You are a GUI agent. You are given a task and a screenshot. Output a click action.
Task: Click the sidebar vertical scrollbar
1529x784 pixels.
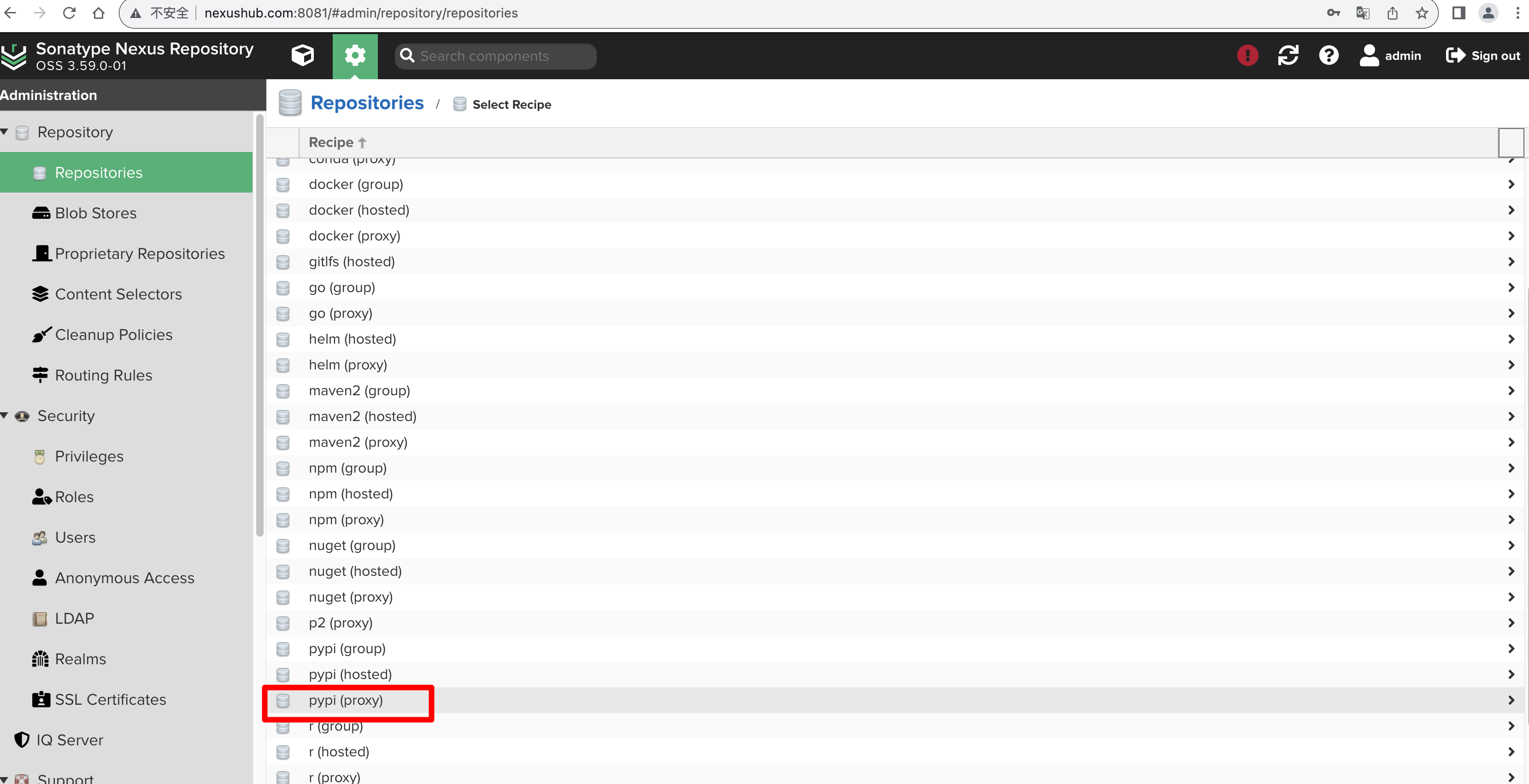[259, 325]
